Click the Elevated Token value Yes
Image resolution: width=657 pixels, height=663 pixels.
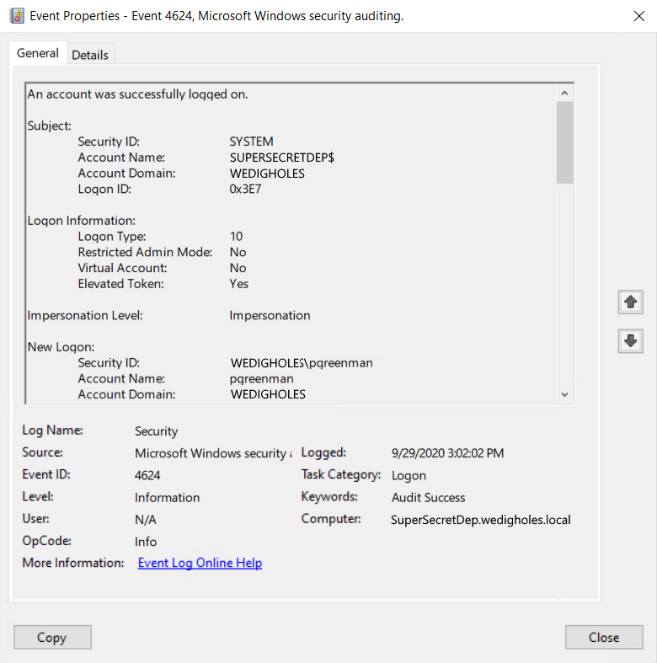click(239, 284)
